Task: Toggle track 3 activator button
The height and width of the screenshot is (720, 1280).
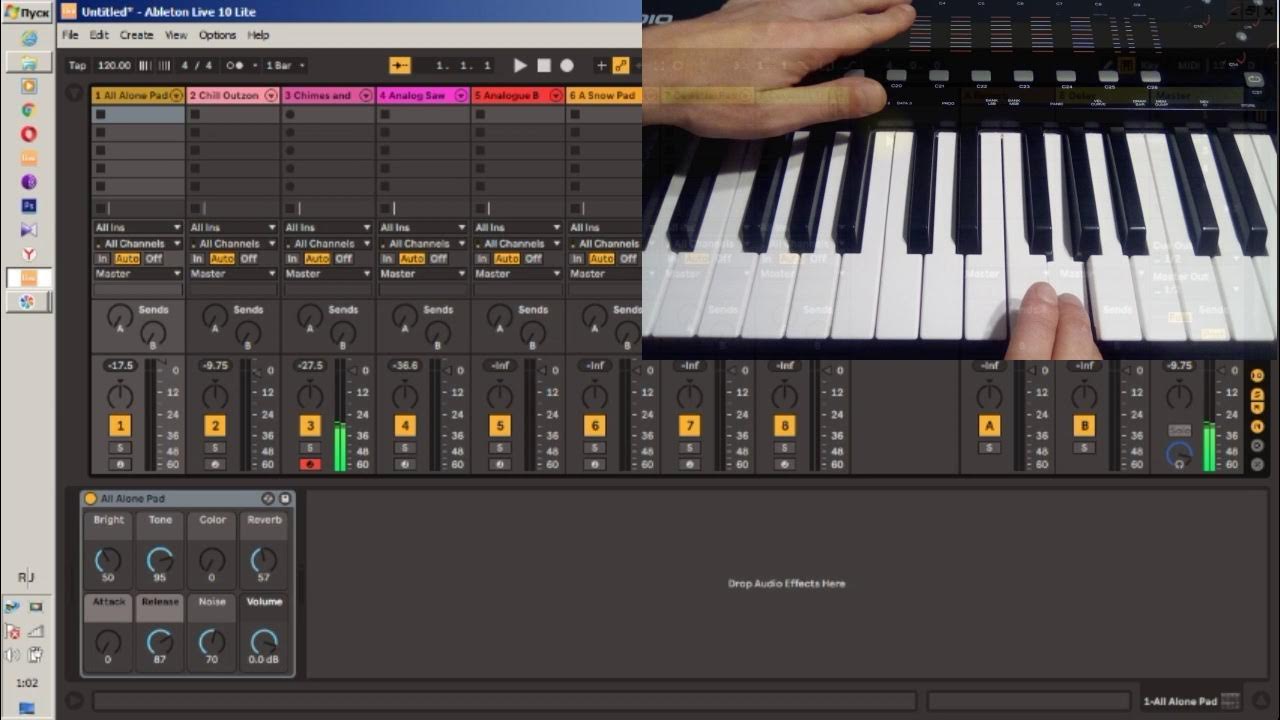Action: click(x=310, y=427)
